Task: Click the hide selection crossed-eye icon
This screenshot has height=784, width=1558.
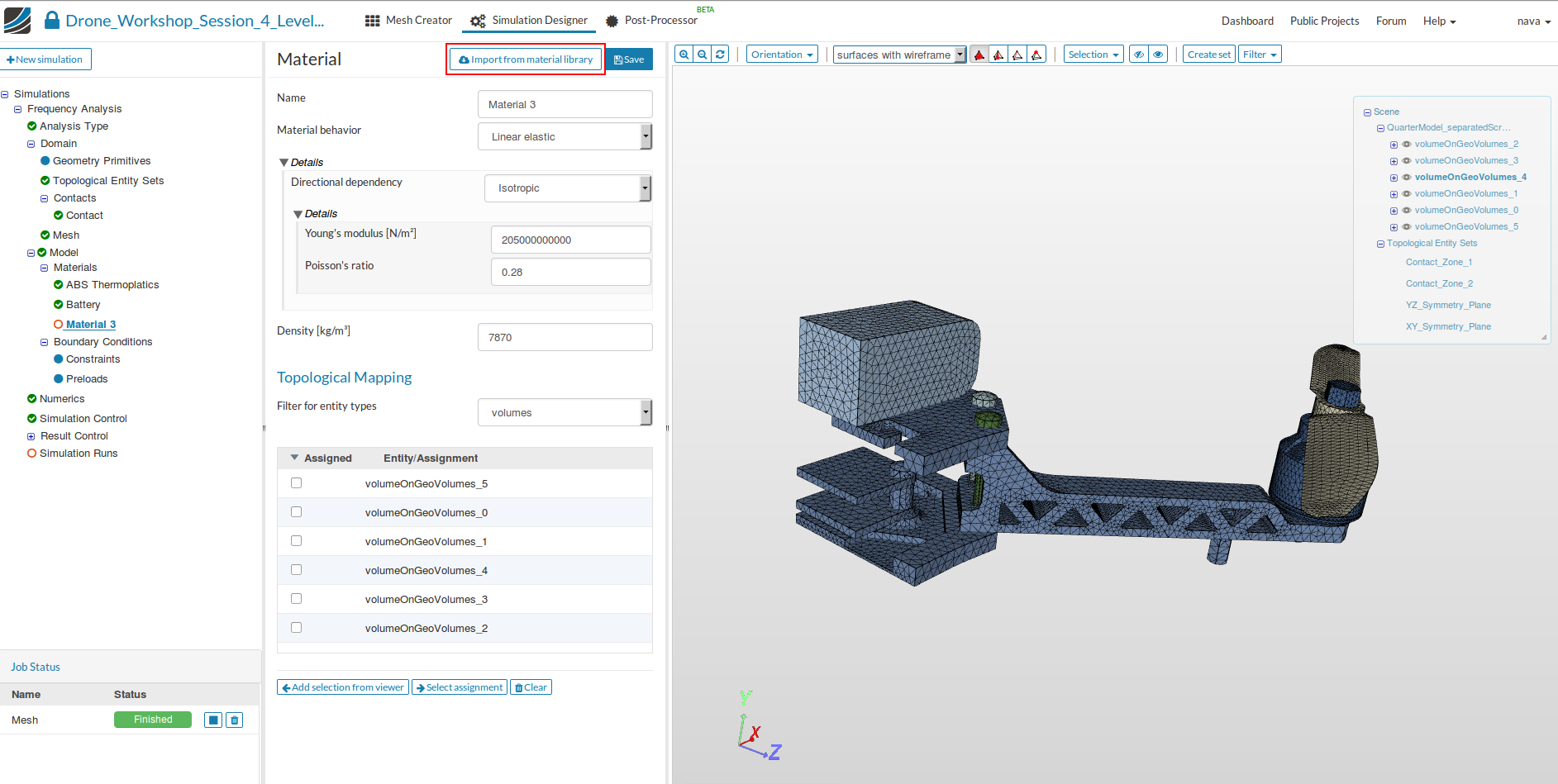Action: point(1139,55)
